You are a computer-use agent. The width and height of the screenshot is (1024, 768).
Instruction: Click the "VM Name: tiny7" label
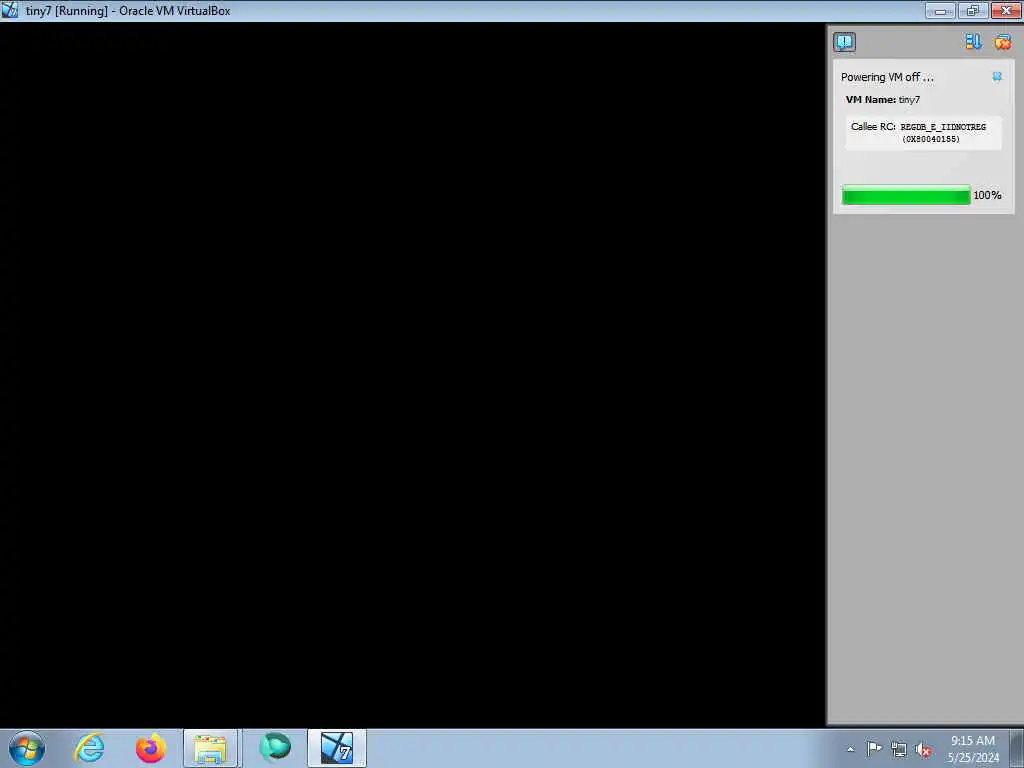click(882, 99)
